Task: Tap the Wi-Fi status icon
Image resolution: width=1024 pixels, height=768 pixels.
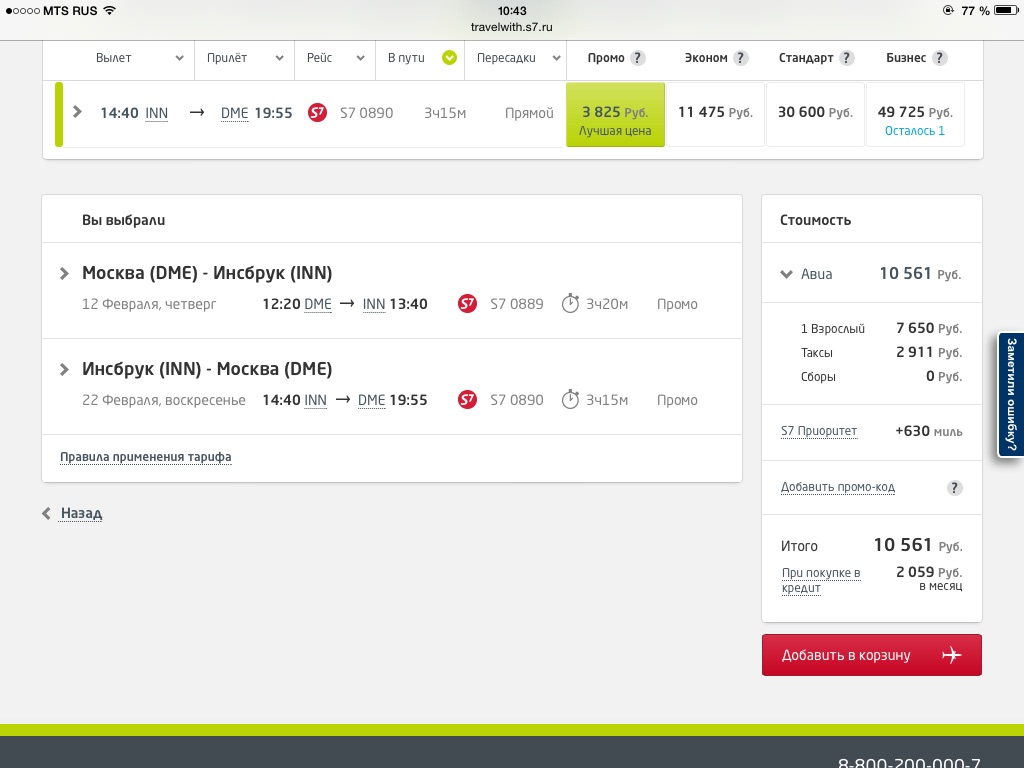Action: [109, 10]
